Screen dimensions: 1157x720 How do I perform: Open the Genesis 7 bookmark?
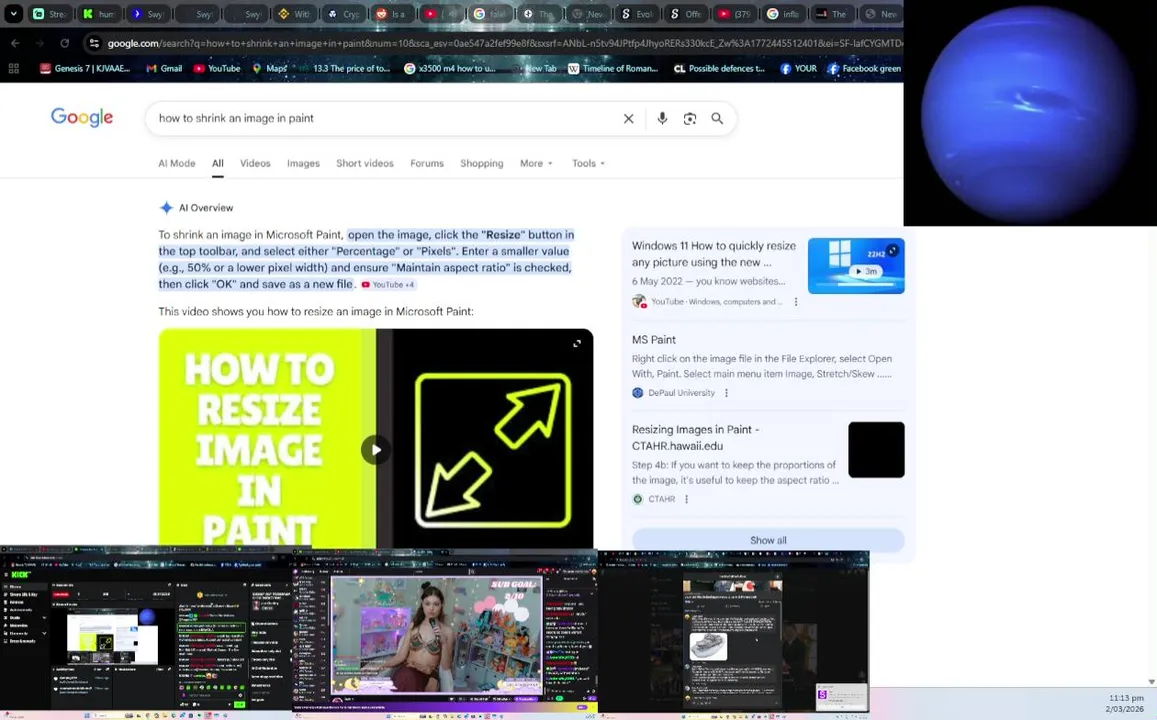coord(85,68)
